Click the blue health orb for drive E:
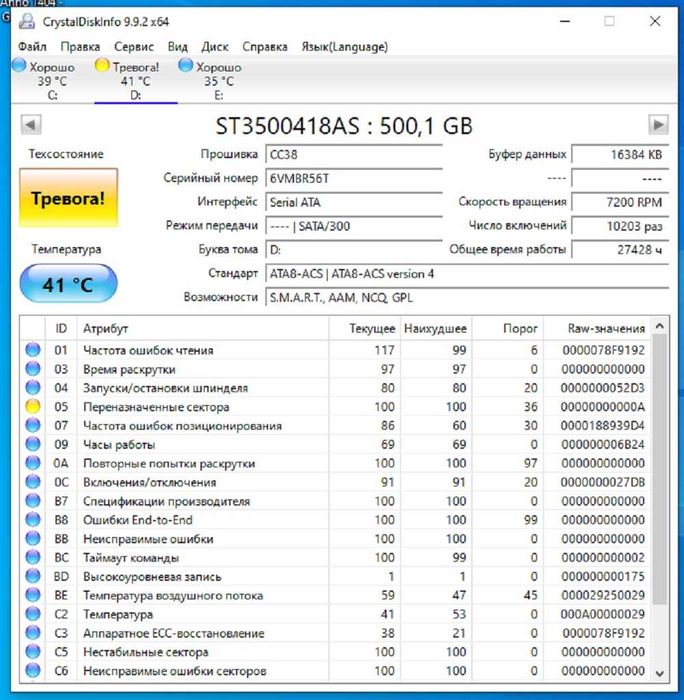This screenshot has height=700, width=684. tap(185, 65)
